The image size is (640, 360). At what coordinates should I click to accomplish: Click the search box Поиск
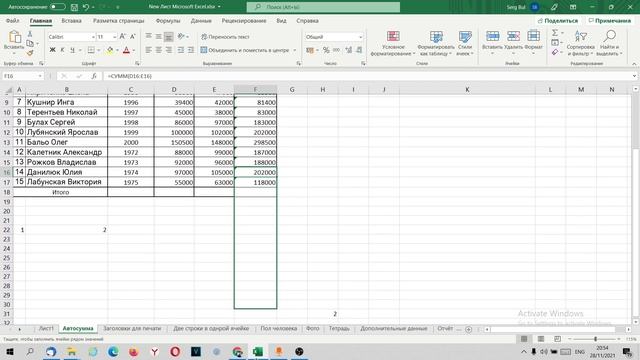point(323,7)
